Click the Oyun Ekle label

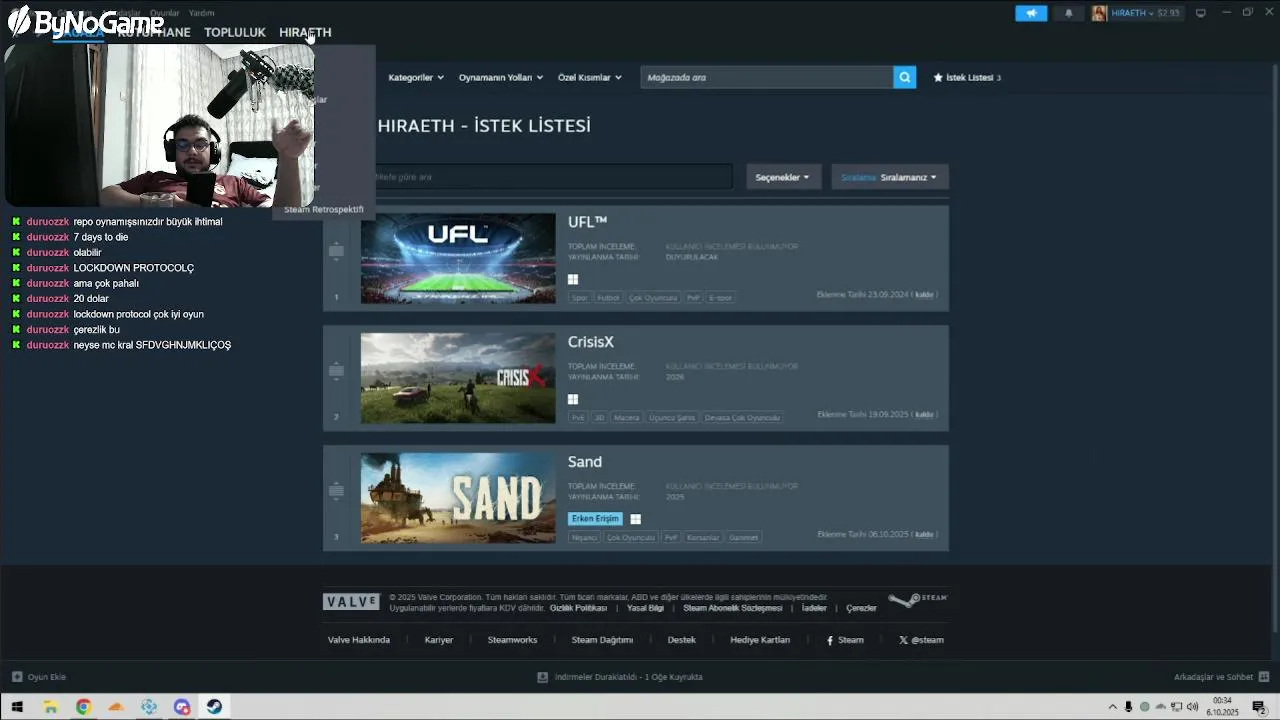[x=47, y=677]
